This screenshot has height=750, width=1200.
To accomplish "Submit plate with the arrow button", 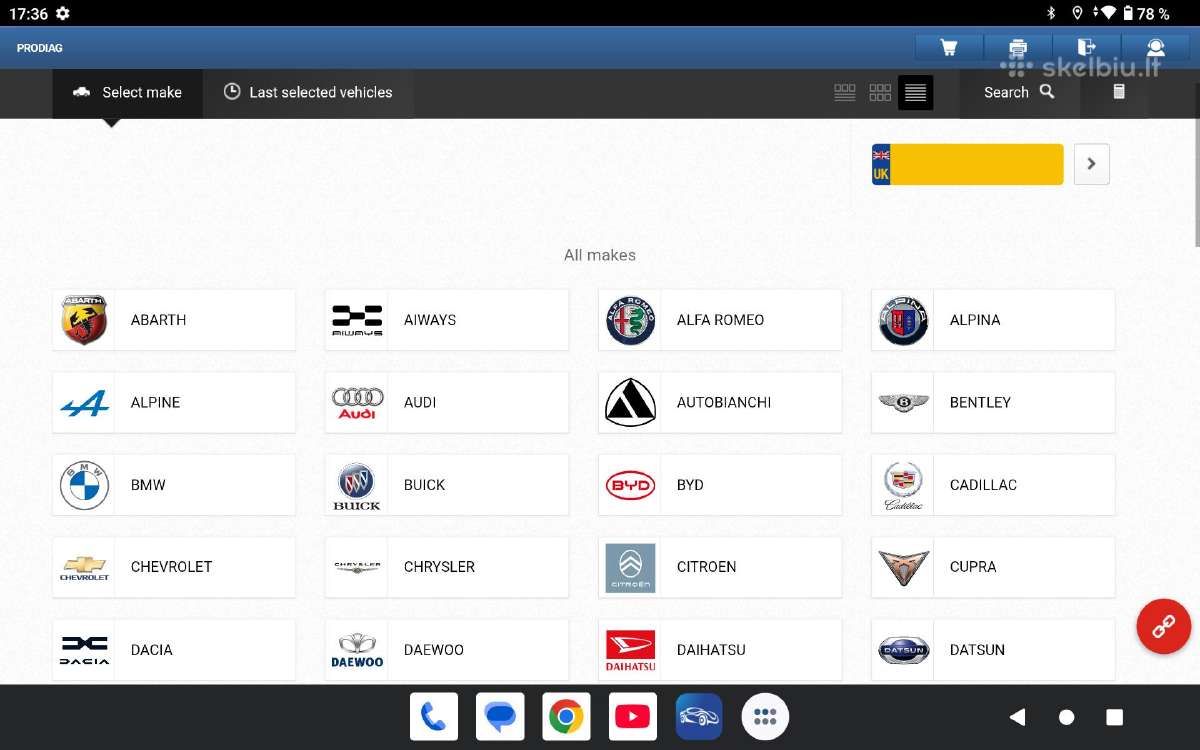I will 1091,164.
